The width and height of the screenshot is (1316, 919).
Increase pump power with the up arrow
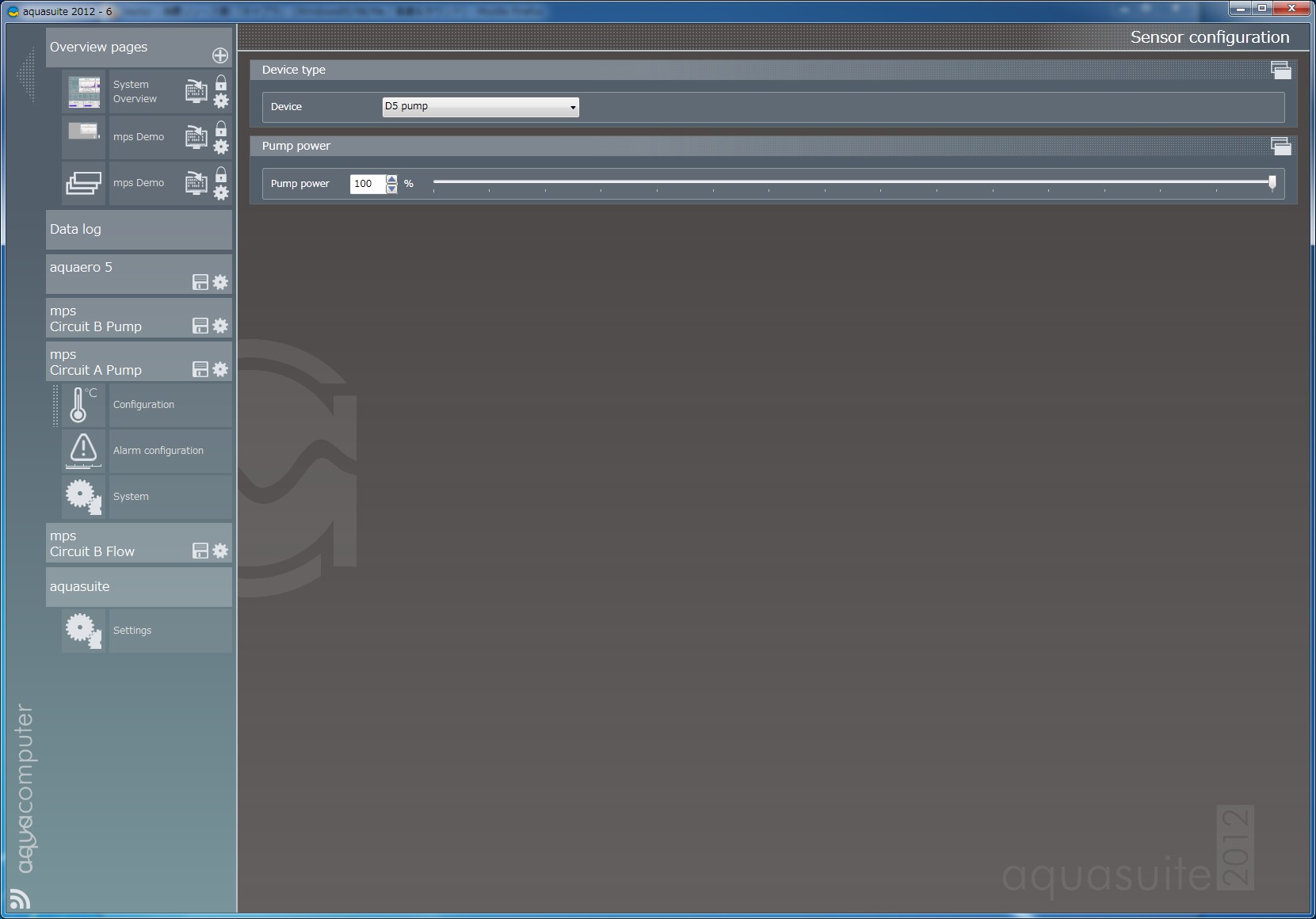391,179
